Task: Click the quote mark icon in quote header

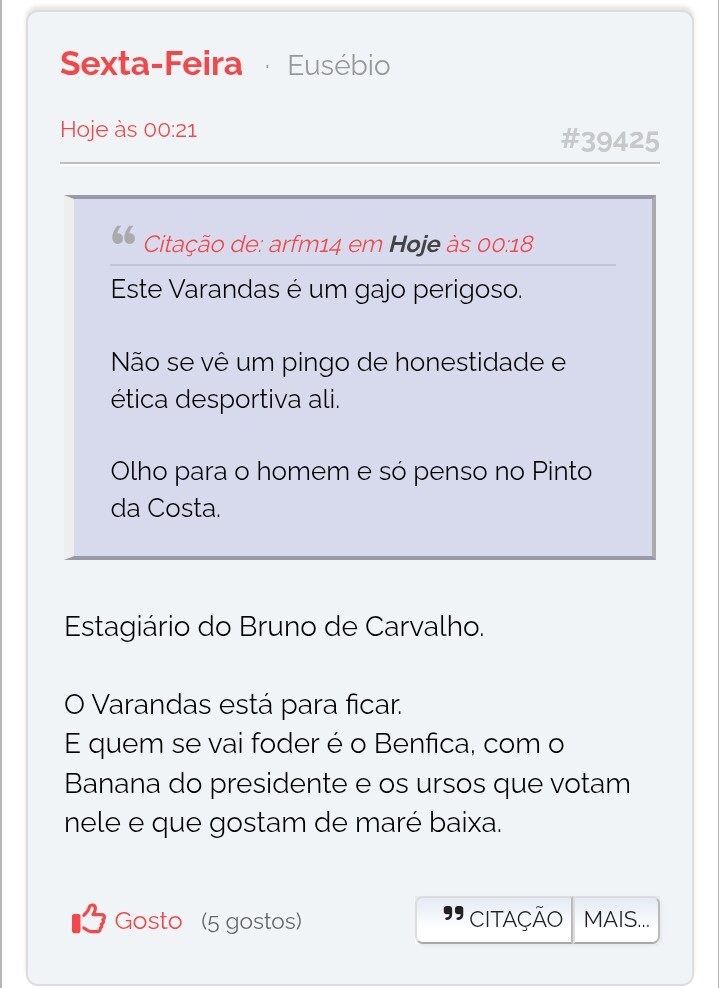Action: pyautogui.click(x=123, y=239)
